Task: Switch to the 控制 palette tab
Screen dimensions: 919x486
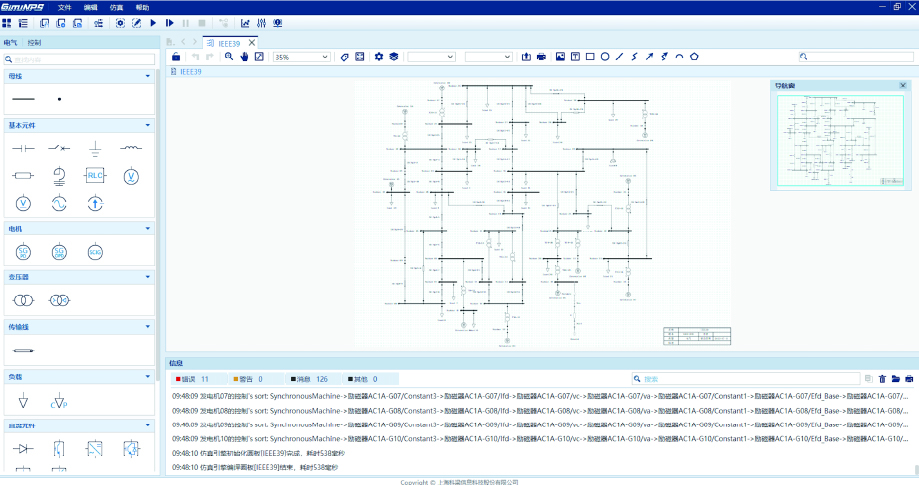Action: click(35, 43)
